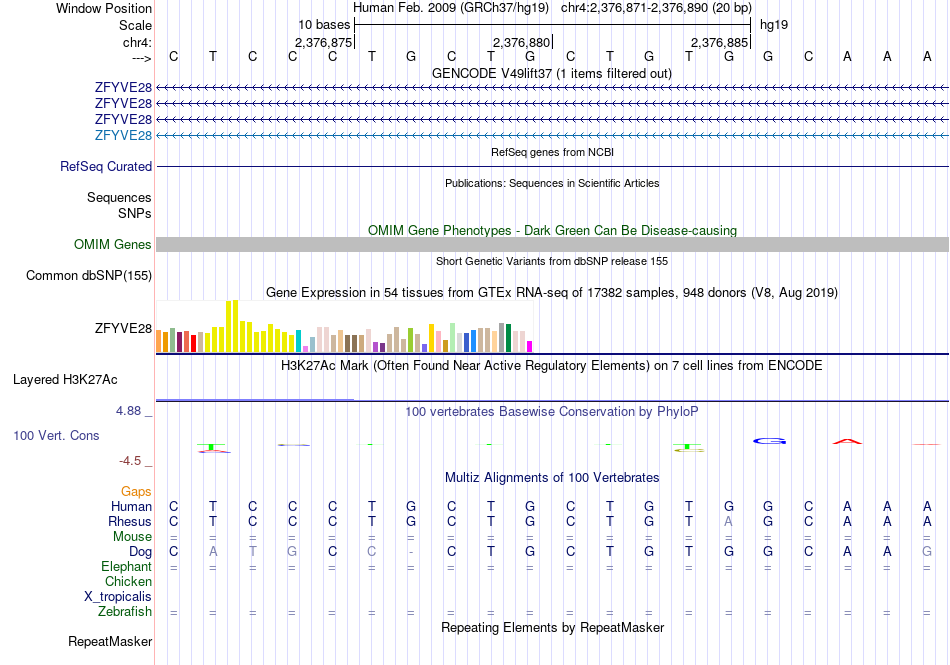Screen dimensions: 950x665
Task: Click the 100 Vert. Cons track label
Action: coord(56,435)
